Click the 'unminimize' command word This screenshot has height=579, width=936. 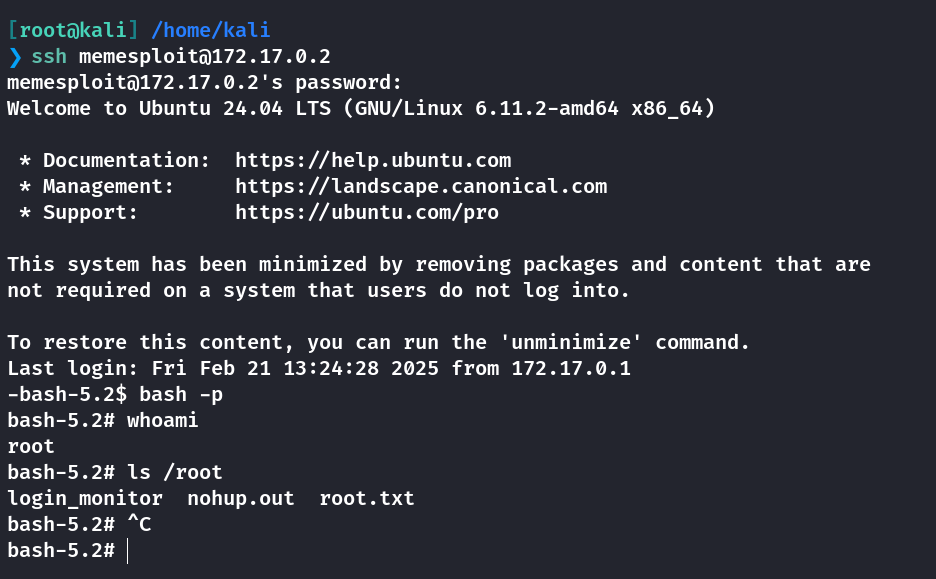pos(571,342)
